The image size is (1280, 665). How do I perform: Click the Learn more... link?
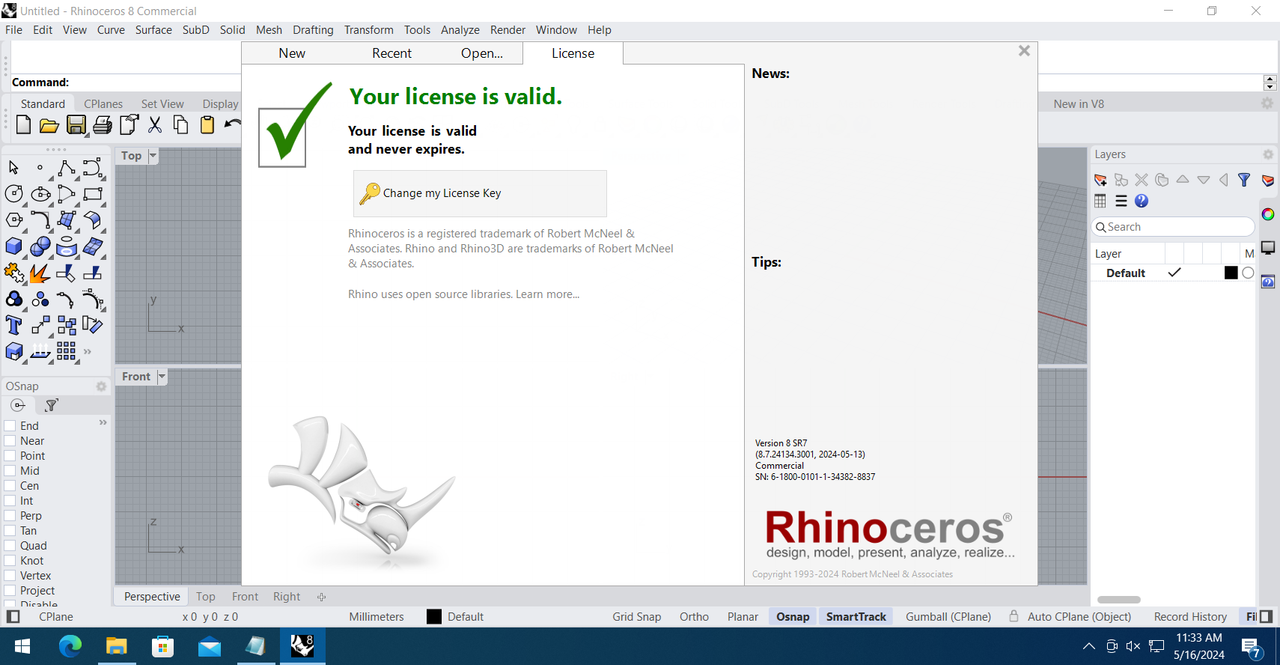click(547, 294)
